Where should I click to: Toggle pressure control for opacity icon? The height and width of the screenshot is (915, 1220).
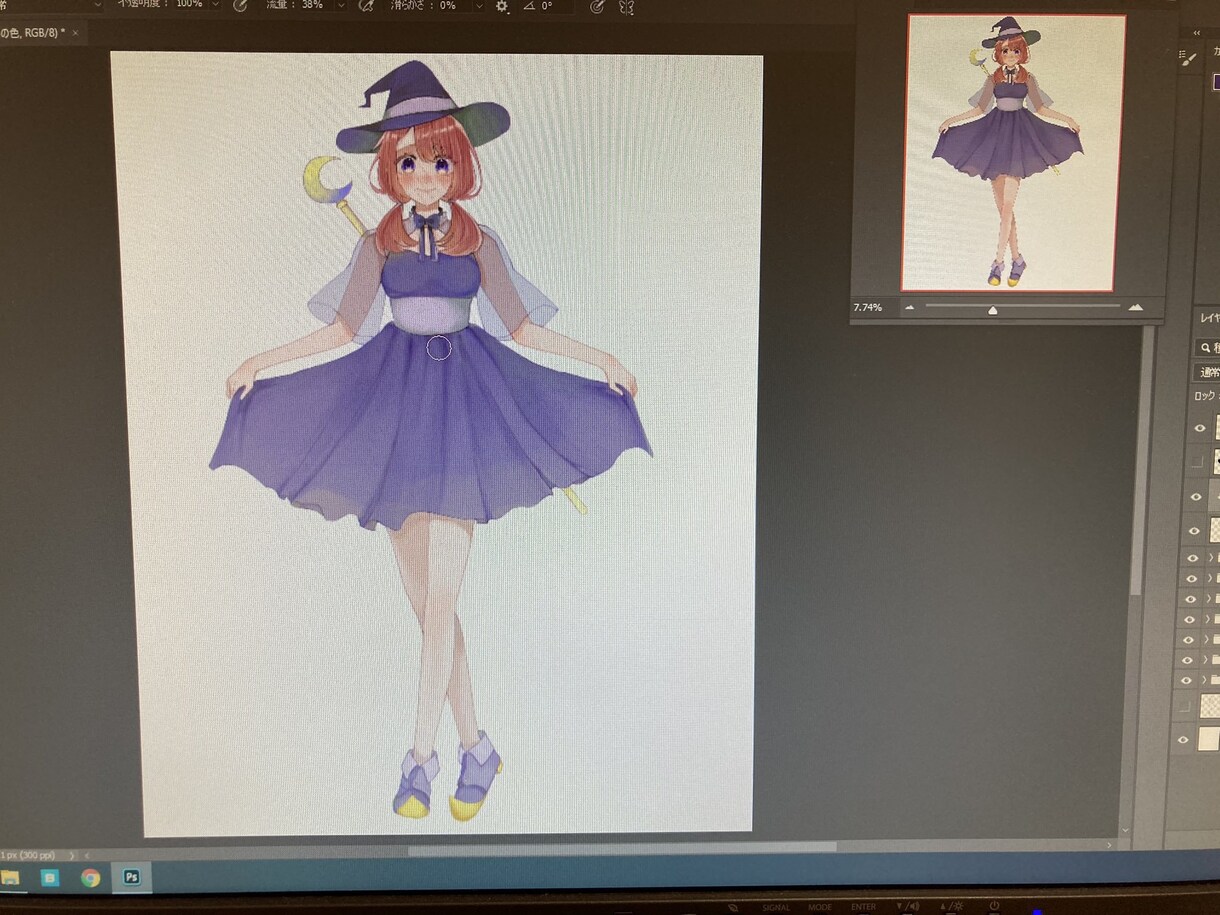[240, 6]
